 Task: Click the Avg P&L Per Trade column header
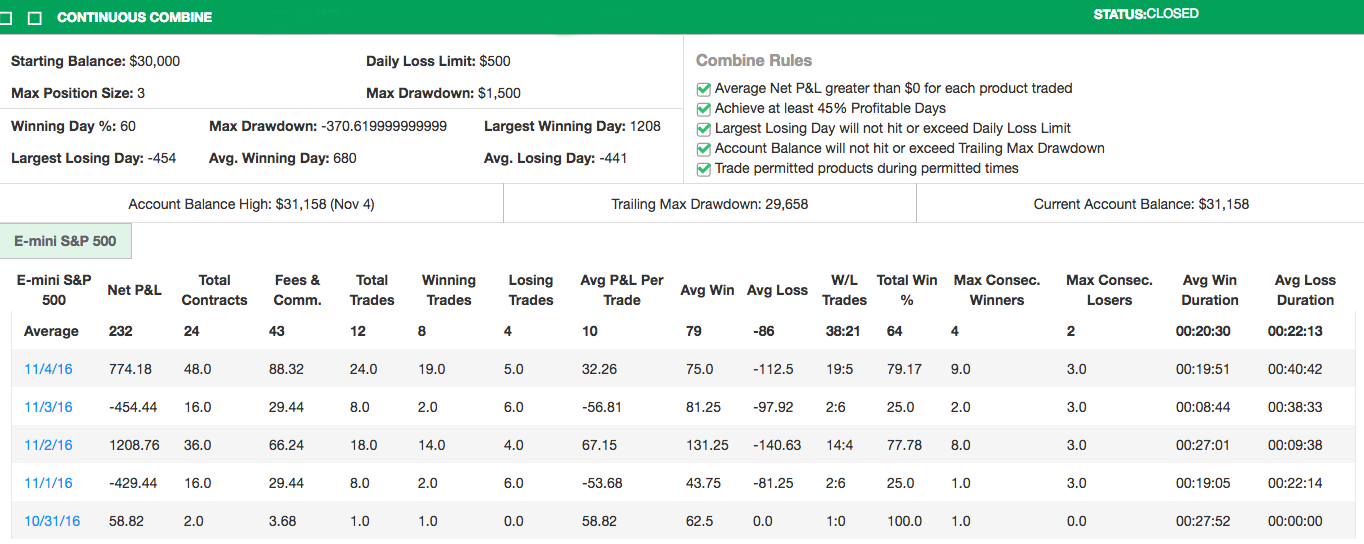[621, 290]
